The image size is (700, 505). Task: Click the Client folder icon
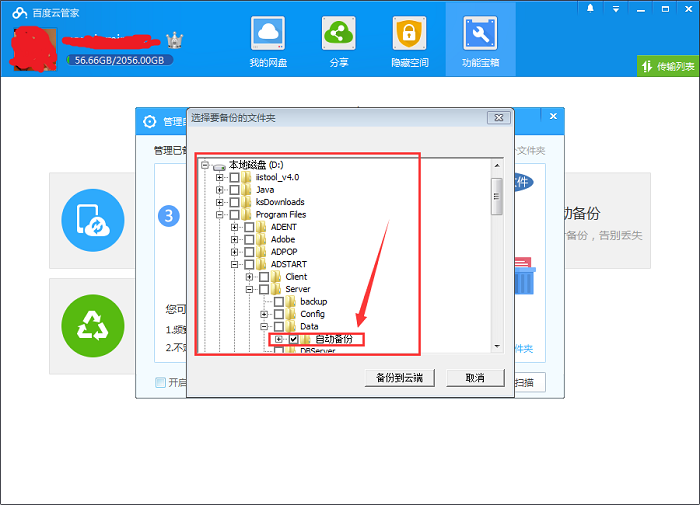pyautogui.click(x=276, y=277)
